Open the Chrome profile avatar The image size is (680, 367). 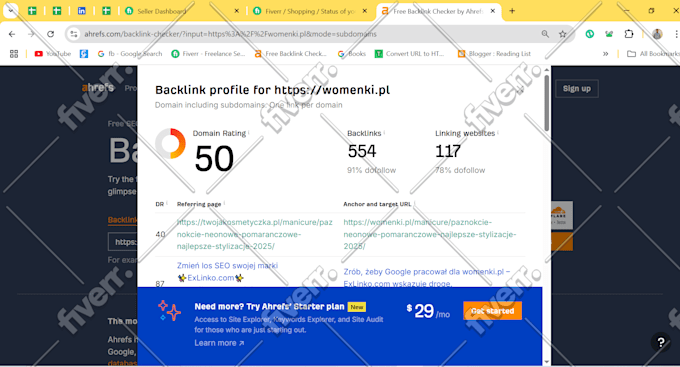(x=657, y=34)
